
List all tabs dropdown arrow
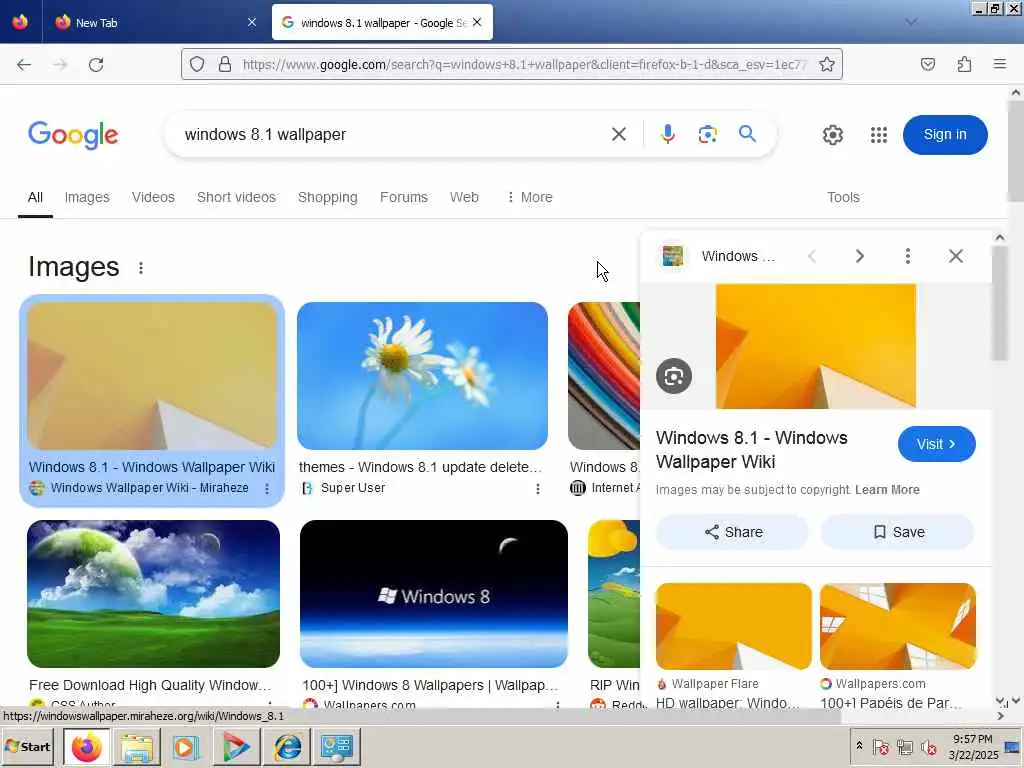910,22
